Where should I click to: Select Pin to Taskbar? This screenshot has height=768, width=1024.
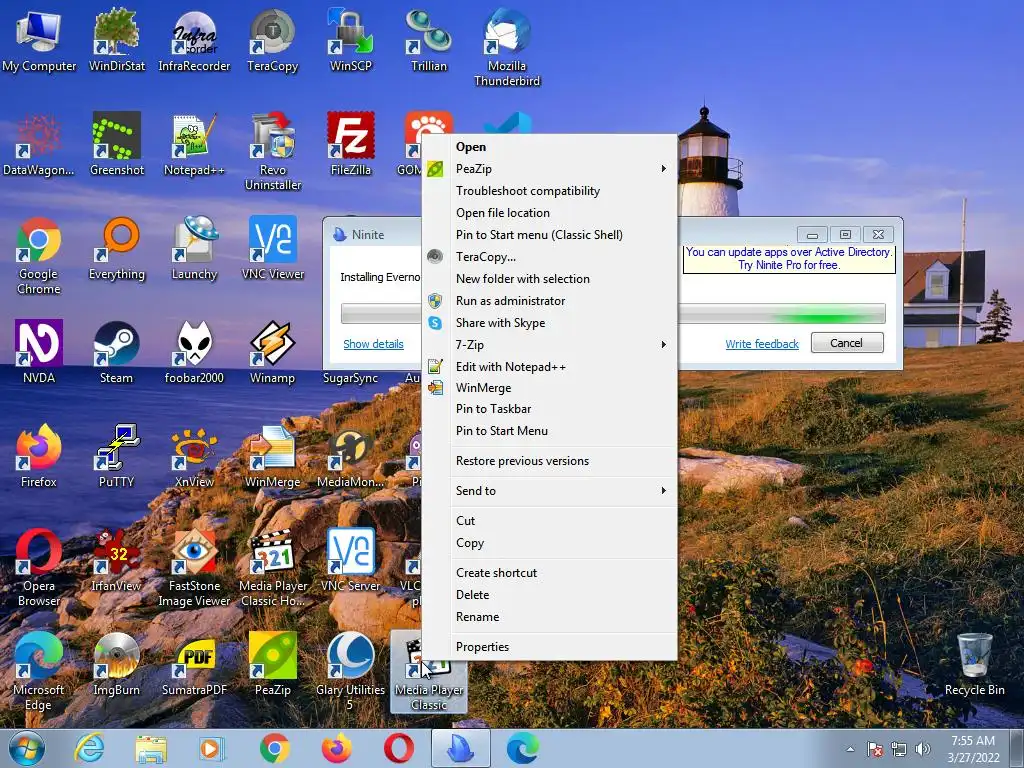[x=549, y=409]
